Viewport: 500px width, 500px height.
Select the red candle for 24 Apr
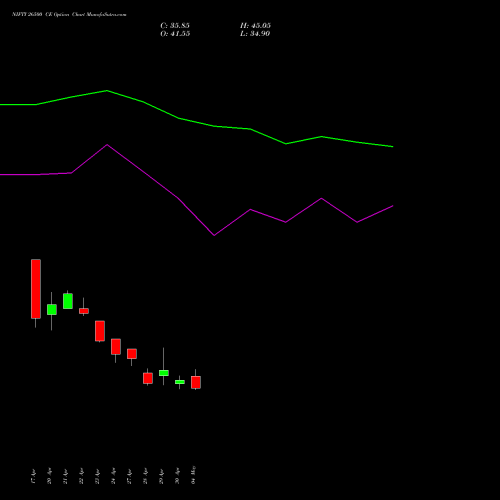tap(116, 347)
